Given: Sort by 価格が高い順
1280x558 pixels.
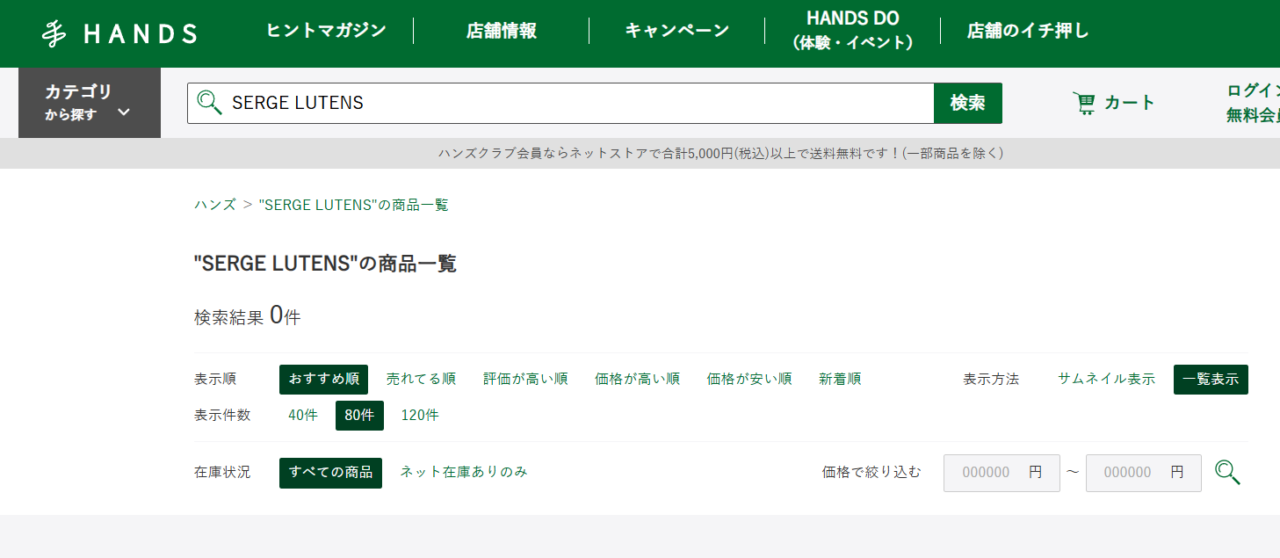Looking at the screenshot, I should (637, 380).
